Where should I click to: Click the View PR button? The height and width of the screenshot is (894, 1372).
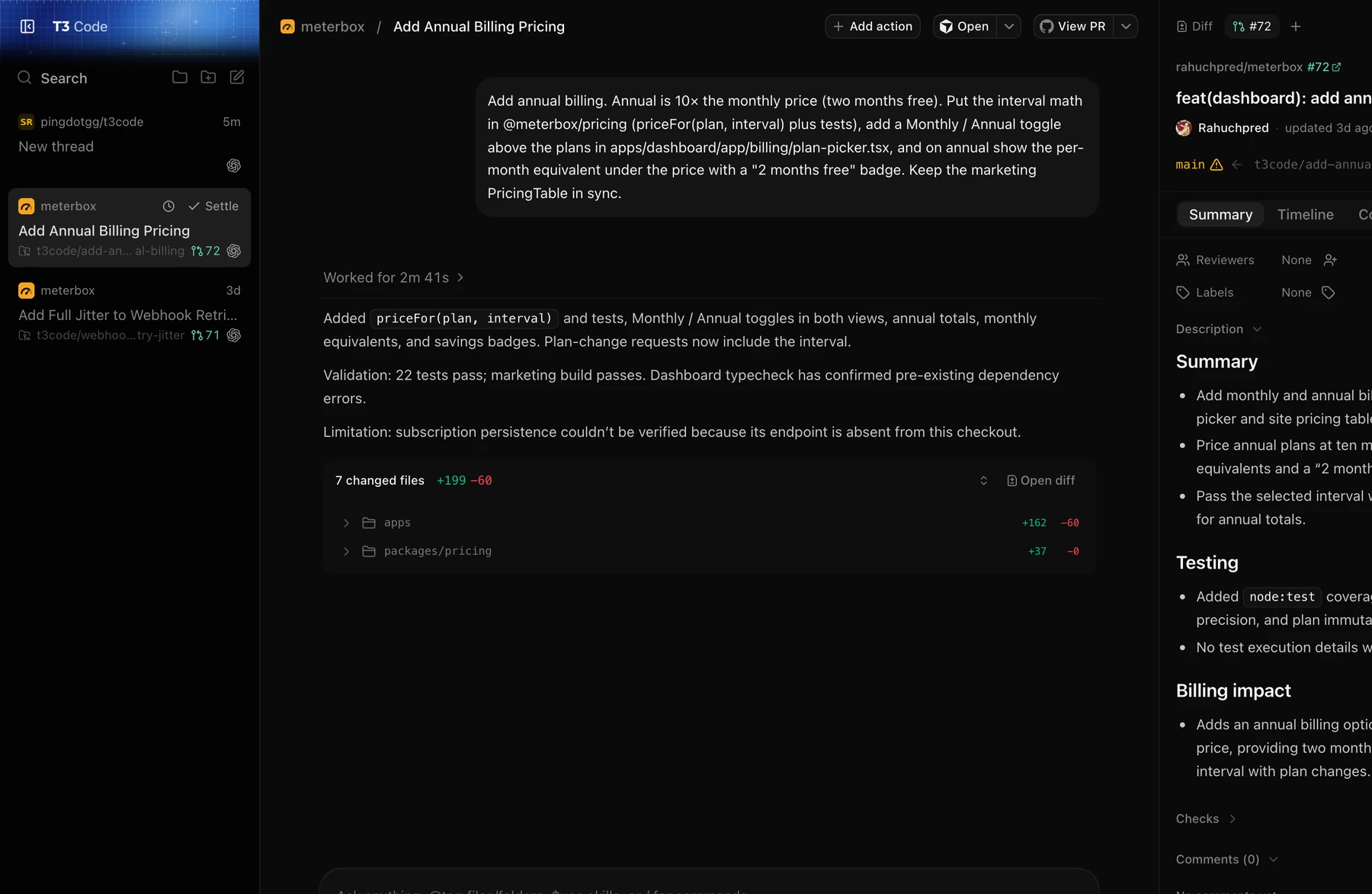coord(1073,27)
